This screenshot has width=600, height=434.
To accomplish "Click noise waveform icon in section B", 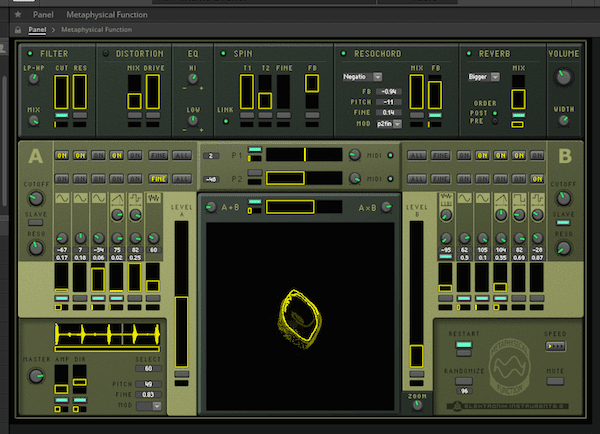I will click(446, 198).
